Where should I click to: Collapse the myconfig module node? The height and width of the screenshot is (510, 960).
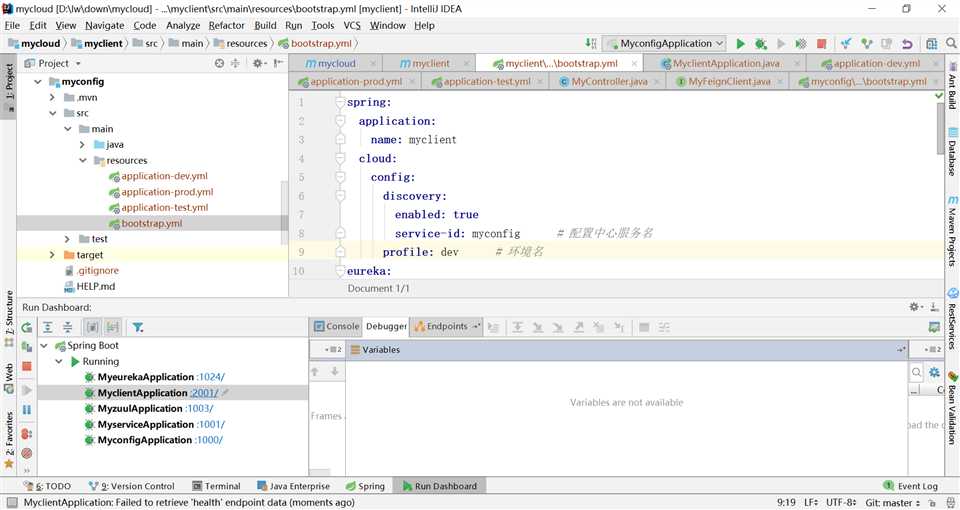click(x=38, y=81)
